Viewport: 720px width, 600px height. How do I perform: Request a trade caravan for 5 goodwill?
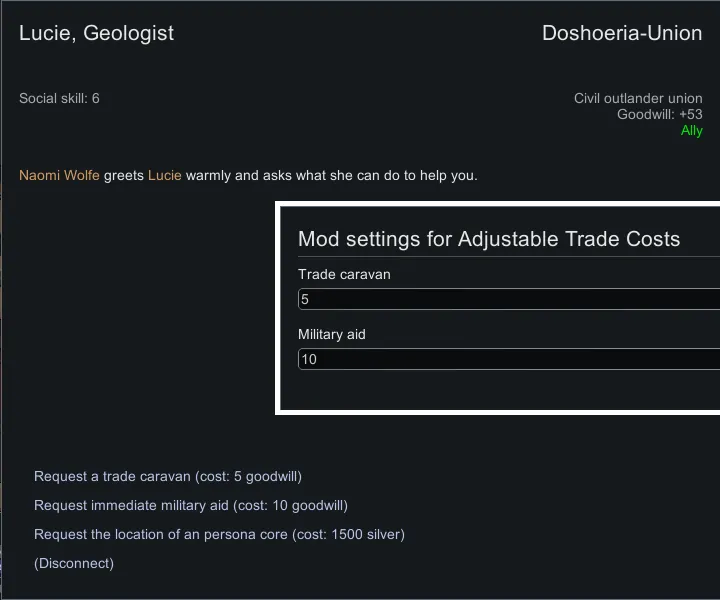pos(167,476)
